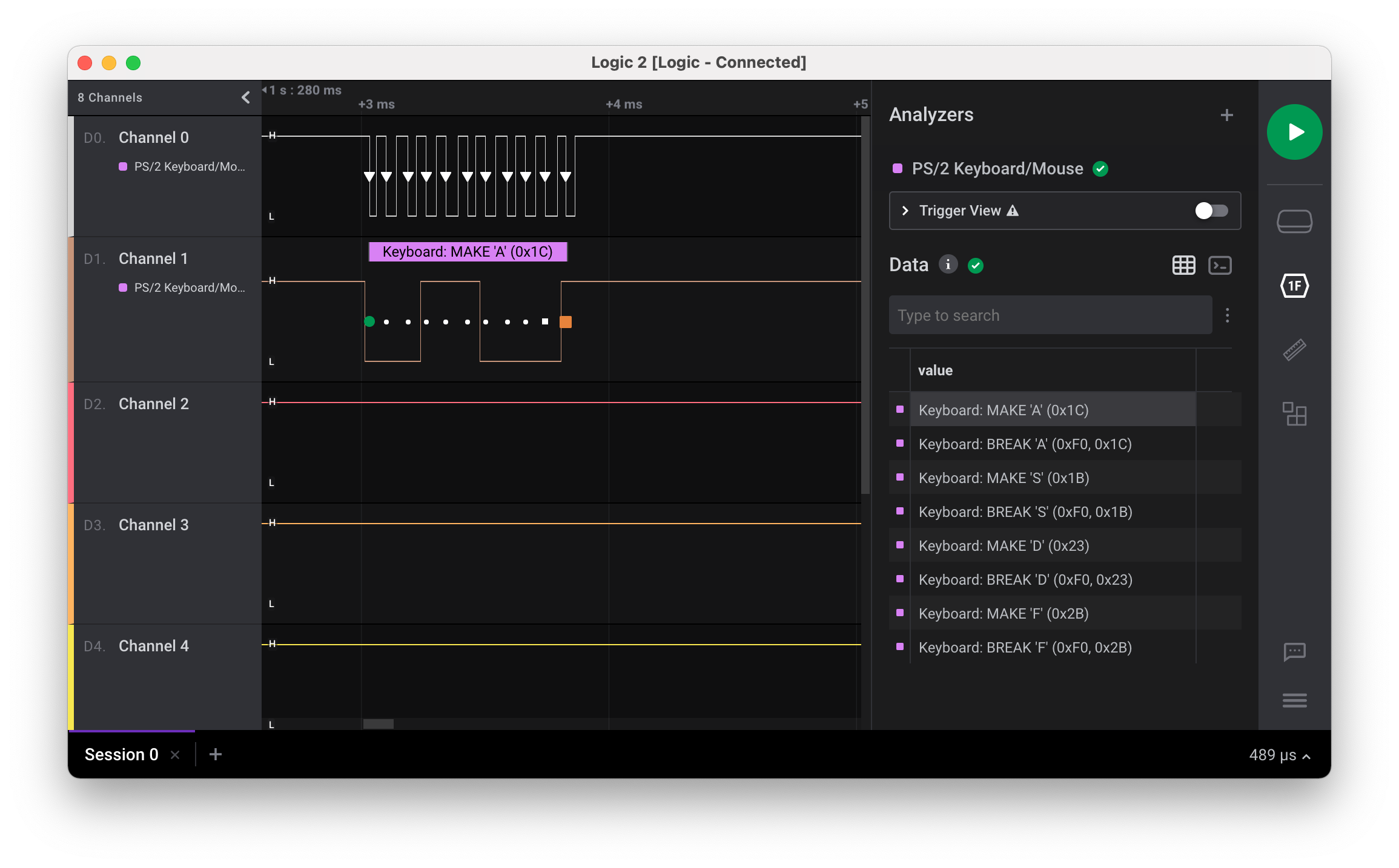
Task: Open the hamburger main menu icon
Action: [1294, 700]
